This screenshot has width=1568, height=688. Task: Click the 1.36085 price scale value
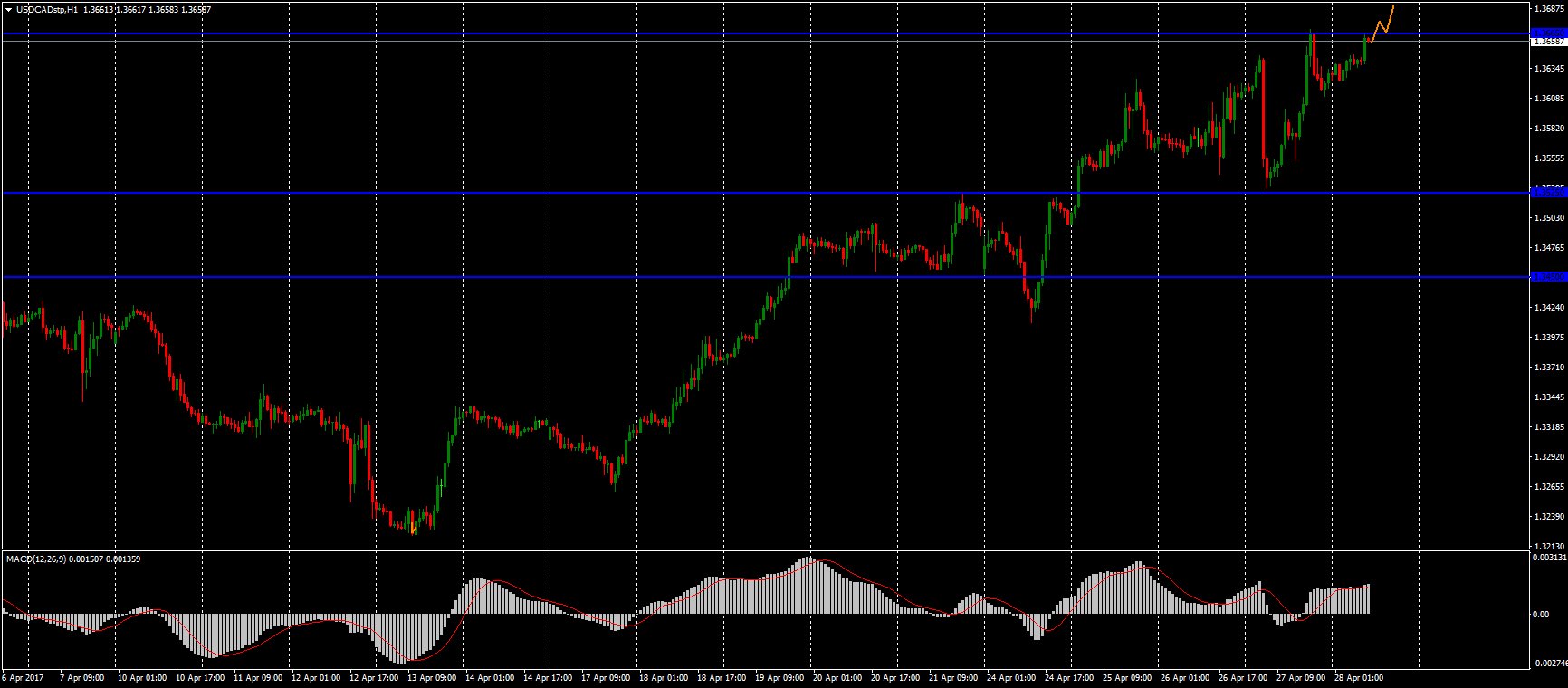pos(1550,99)
